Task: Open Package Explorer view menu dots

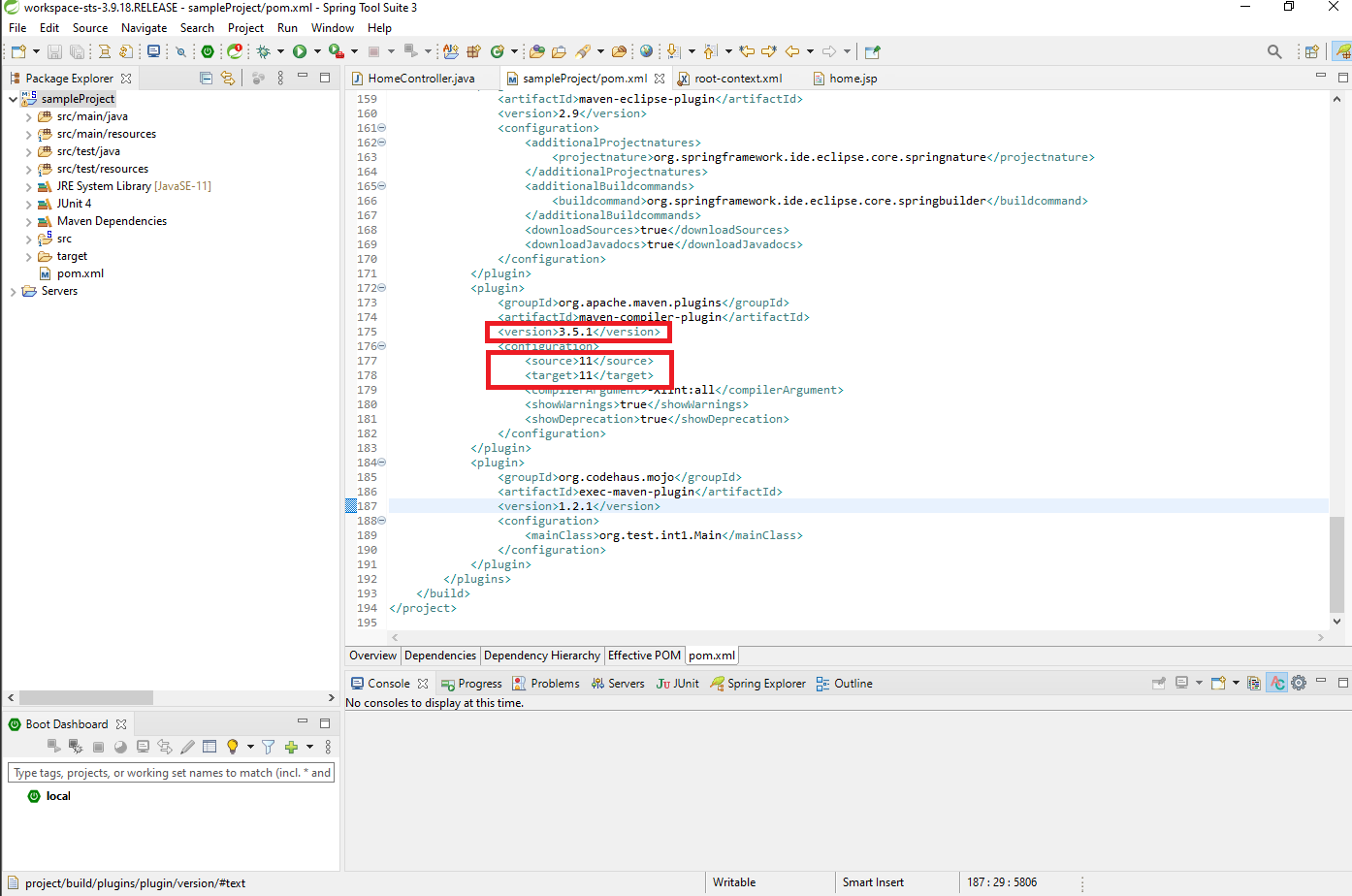Action: (281, 78)
